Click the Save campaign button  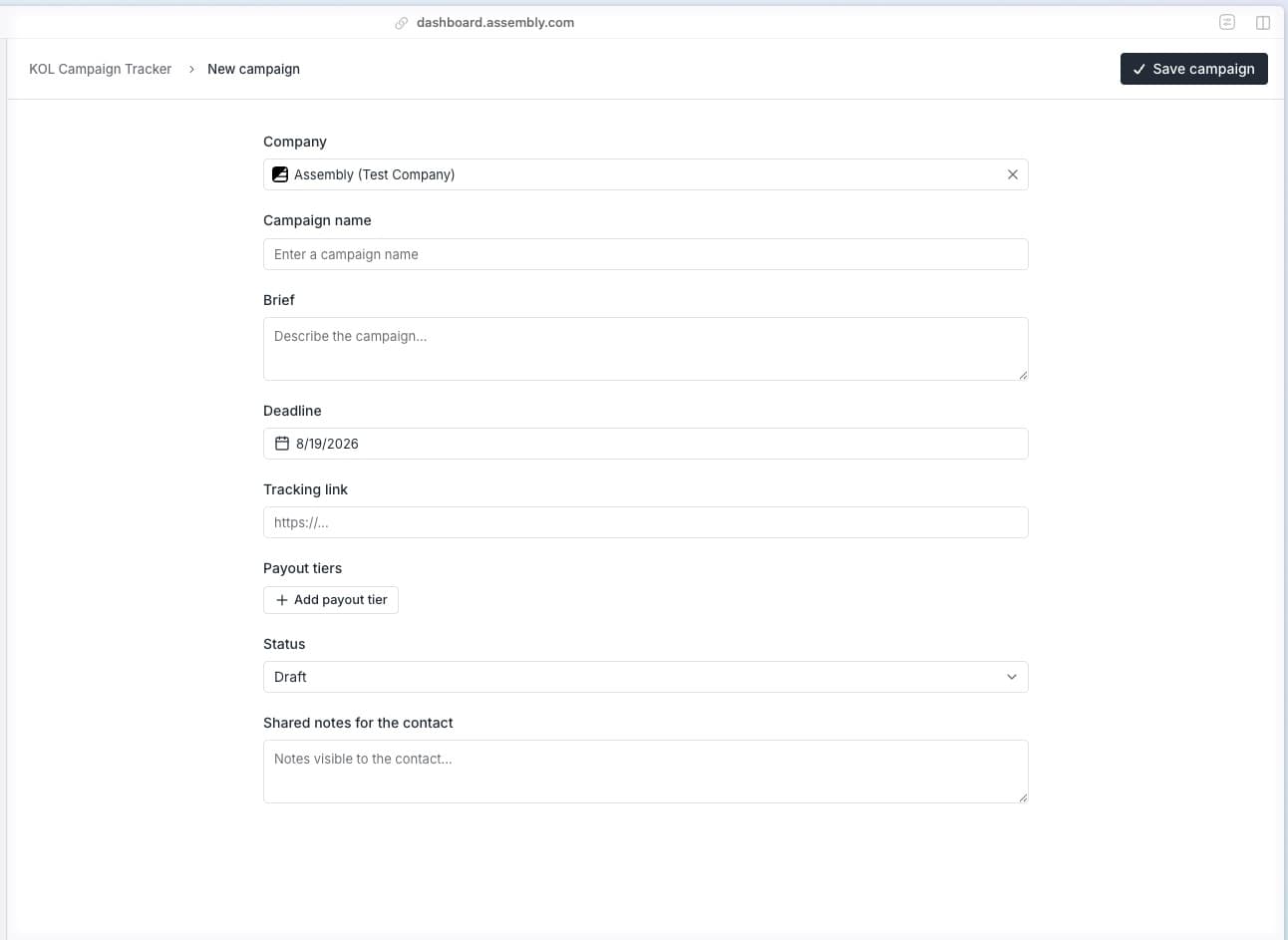(x=1193, y=69)
